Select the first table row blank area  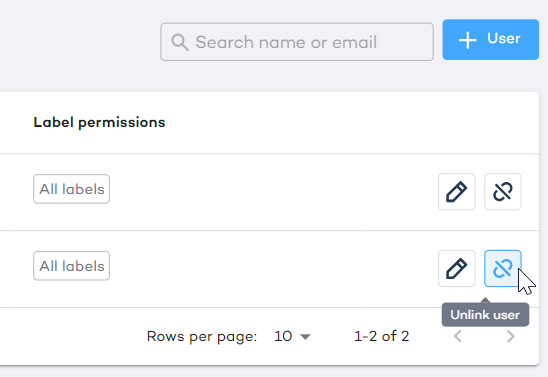pos(269,192)
